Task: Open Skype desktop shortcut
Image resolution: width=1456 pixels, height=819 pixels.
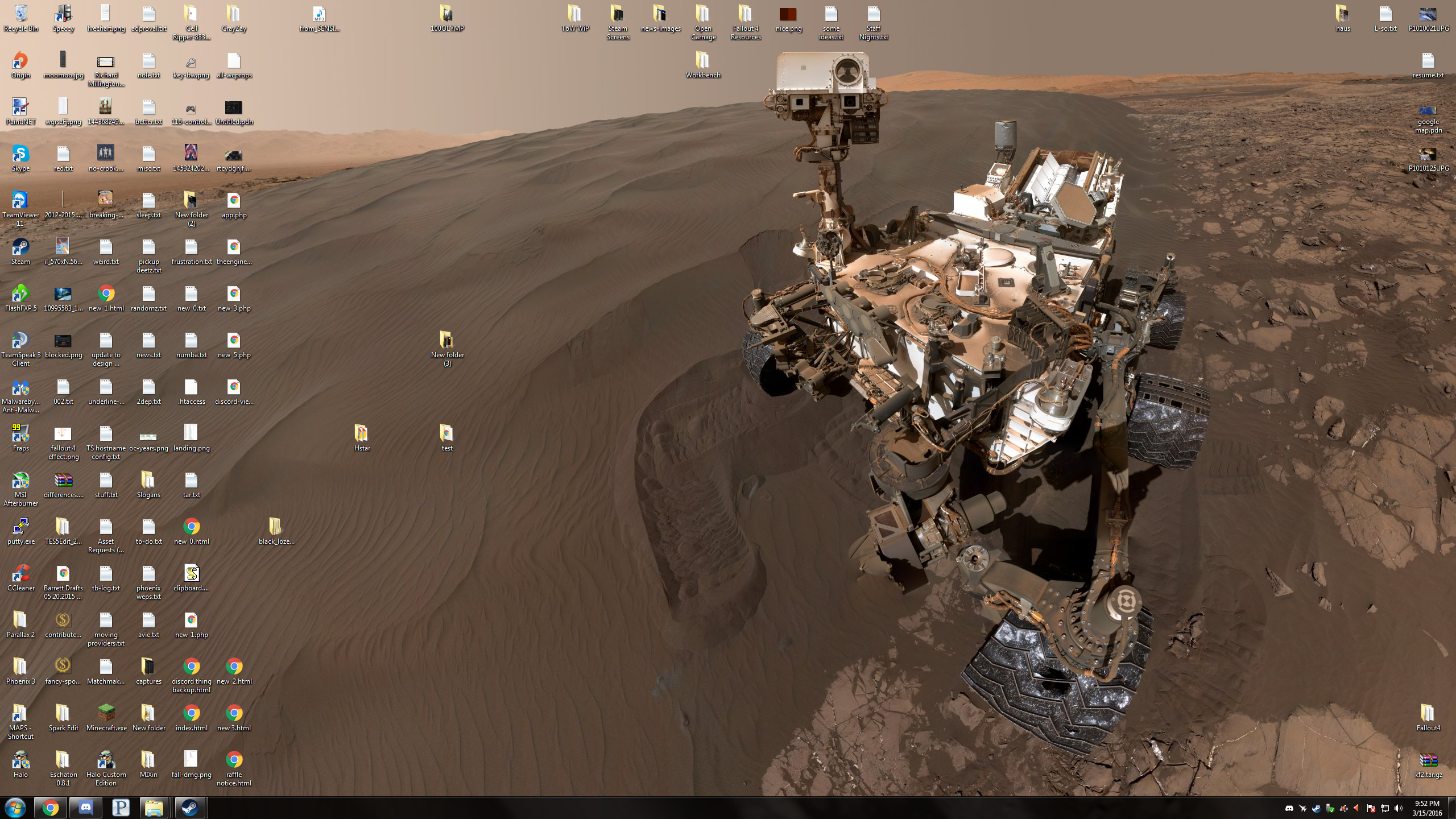Action: click(x=21, y=158)
